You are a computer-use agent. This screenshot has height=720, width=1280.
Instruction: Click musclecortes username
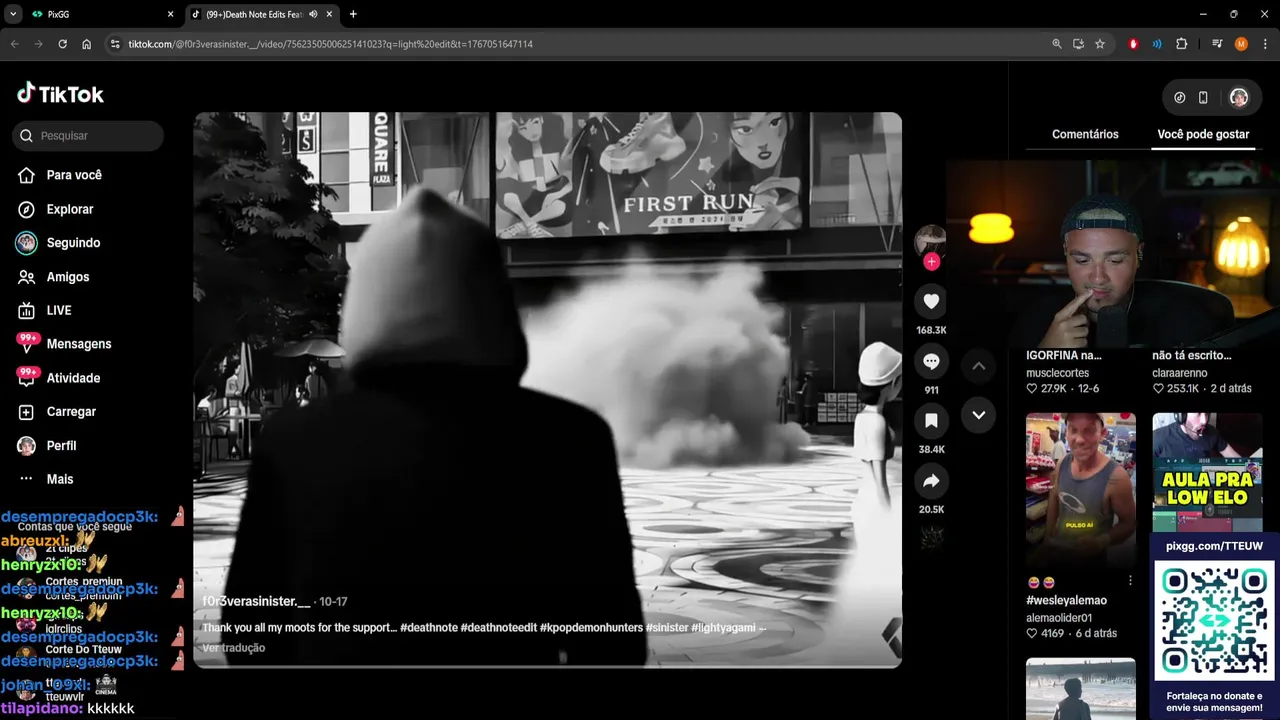pyautogui.click(x=1058, y=373)
